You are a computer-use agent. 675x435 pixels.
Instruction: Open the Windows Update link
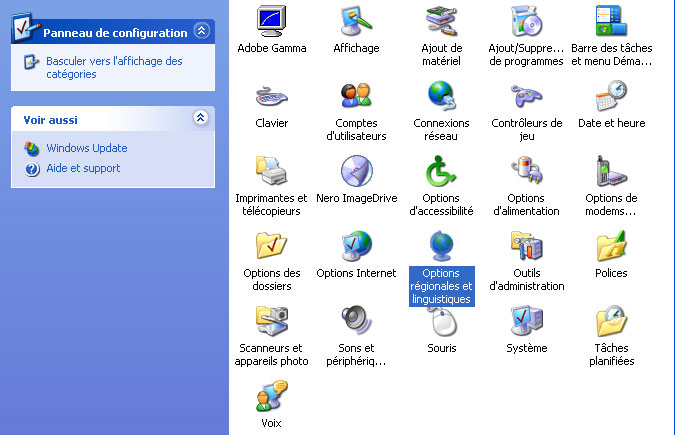tap(87, 148)
